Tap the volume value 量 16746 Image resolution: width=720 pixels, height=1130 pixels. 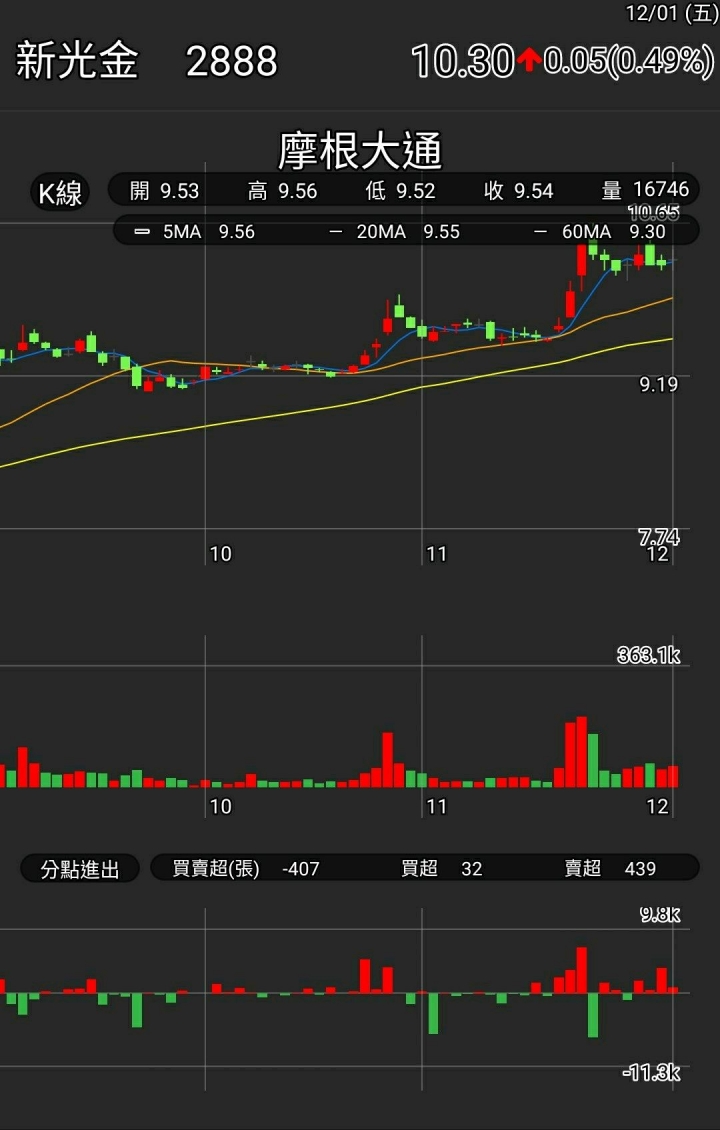tap(645, 190)
